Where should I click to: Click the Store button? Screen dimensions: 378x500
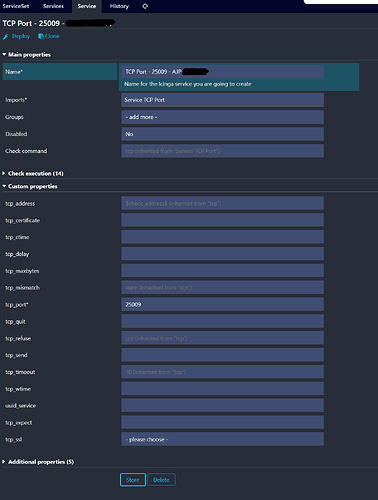pos(133,480)
